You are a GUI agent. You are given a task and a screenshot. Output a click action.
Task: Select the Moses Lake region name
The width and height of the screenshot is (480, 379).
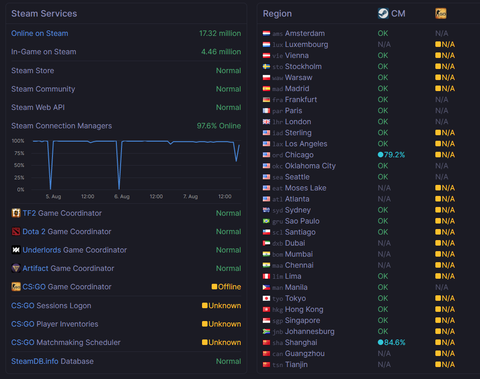click(x=305, y=188)
